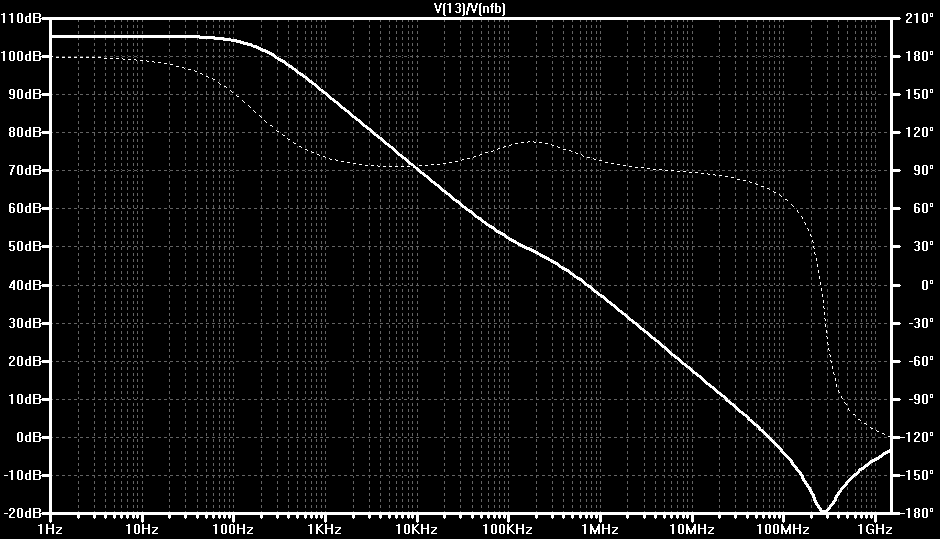Click the 70dB left axis label
Image resolution: width=940 pixels, height=539 pixels.
(25, 171)
